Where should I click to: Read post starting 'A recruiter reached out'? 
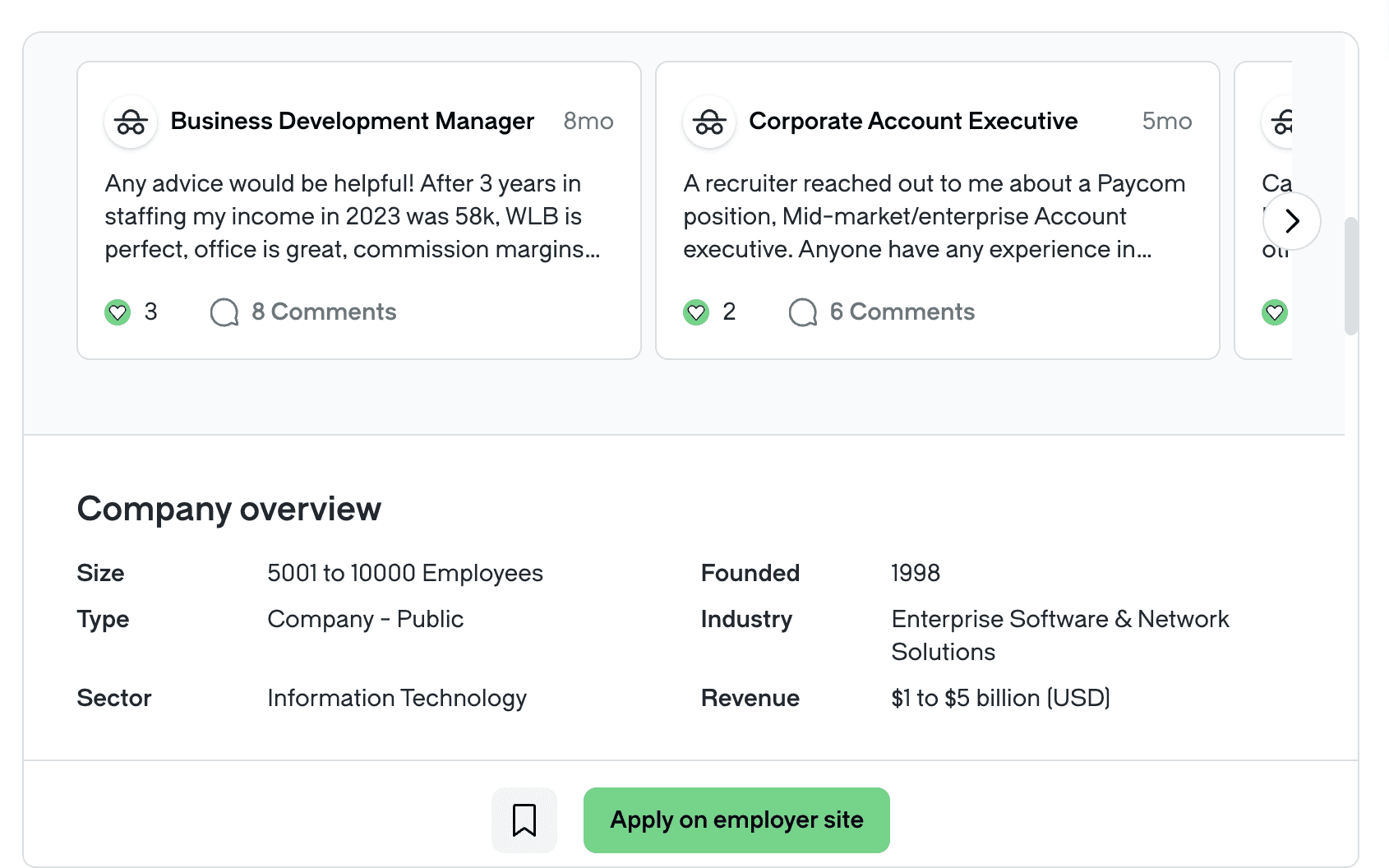(x=934, y=216)
